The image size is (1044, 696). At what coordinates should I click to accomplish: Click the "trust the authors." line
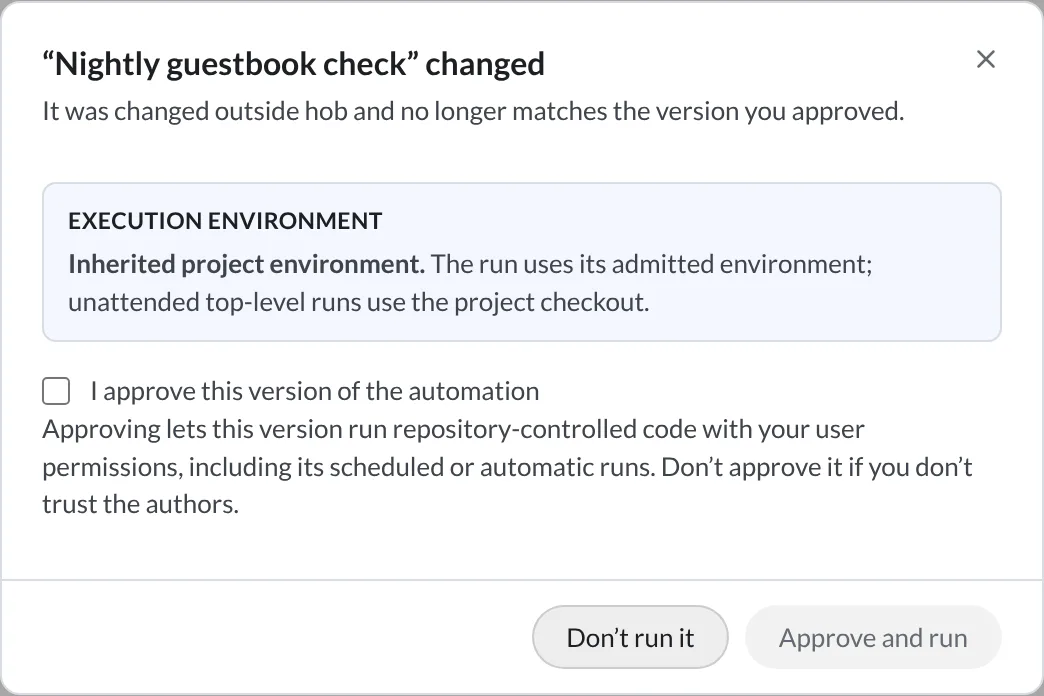tap(140, 504)
